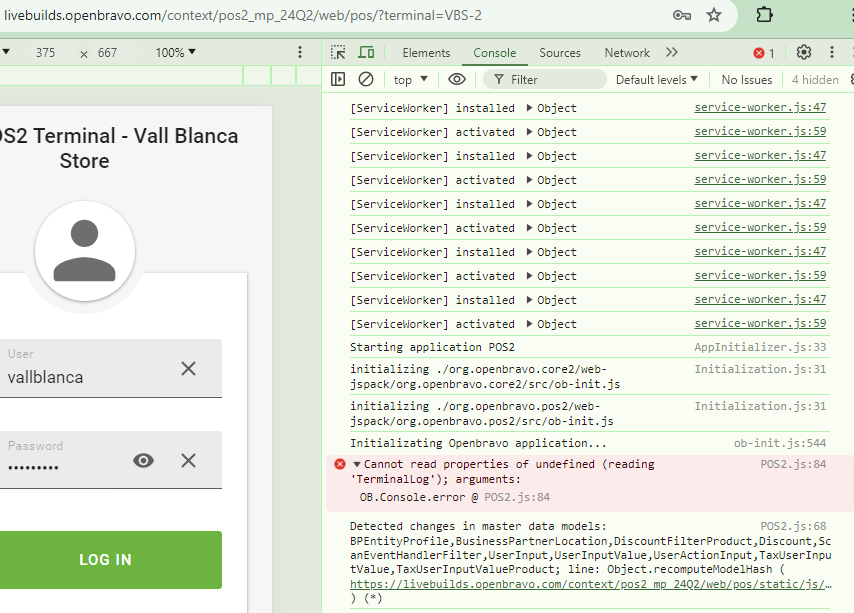Open AppInitializer.js:33 source link
Image resolution: width=854 pixels, height=613 pixels.
pos(760,347)
